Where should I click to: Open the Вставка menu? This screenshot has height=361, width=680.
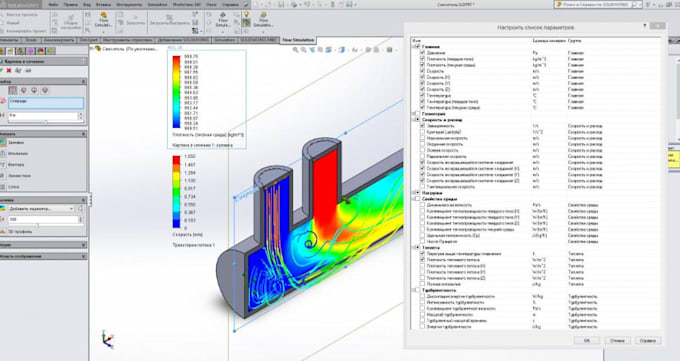pos(103,4)
